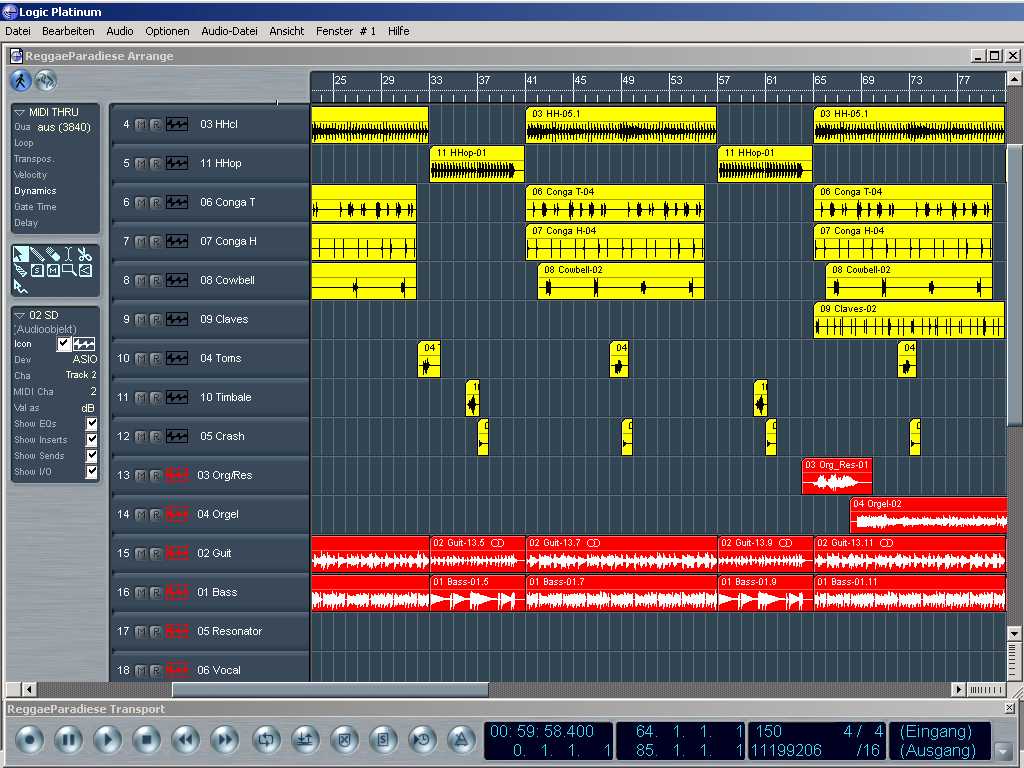The width and height of the screenshot is (1024, 768).
Task: Open Transport options arrow at right end
Action: (1002, 750)
